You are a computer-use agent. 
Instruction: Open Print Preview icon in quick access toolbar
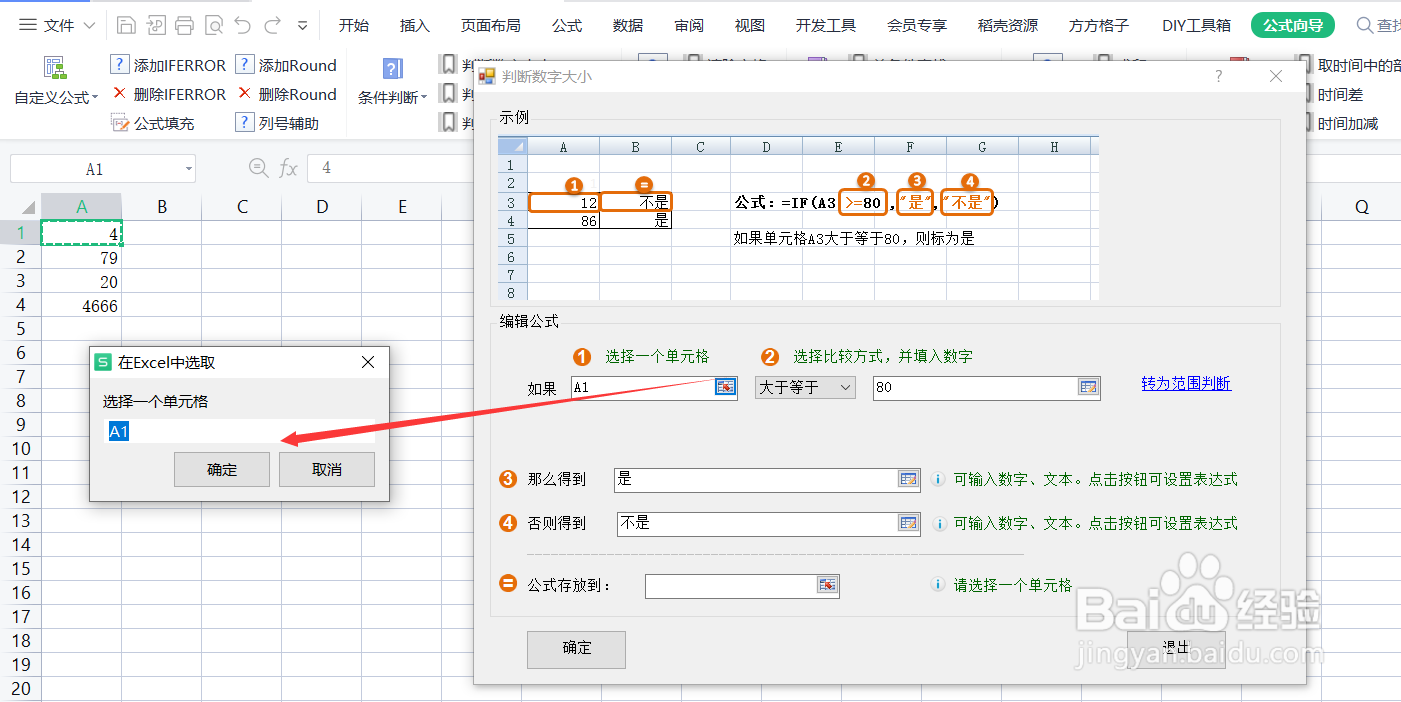tap(213, 25)
